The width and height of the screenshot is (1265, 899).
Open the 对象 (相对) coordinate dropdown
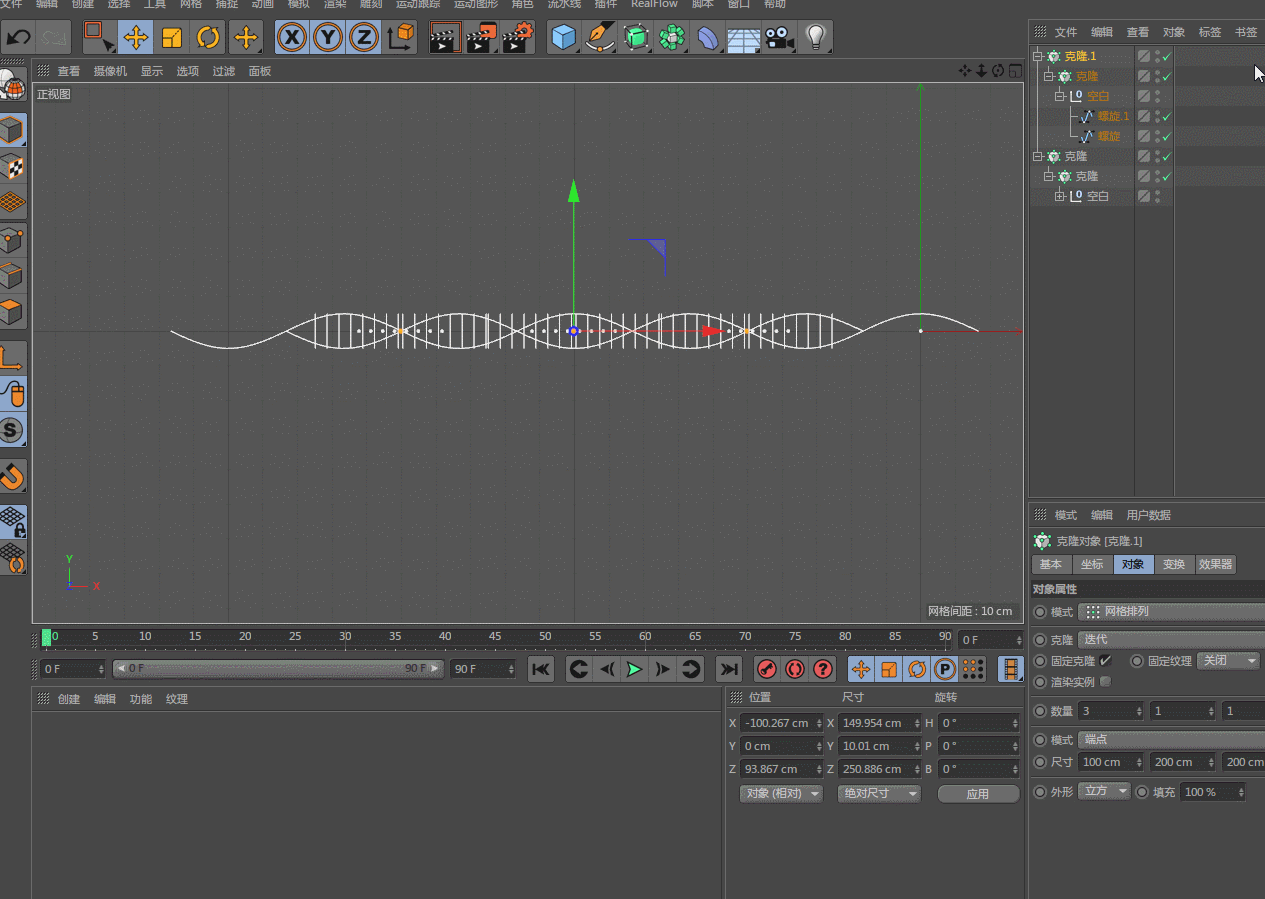(780, 793)
